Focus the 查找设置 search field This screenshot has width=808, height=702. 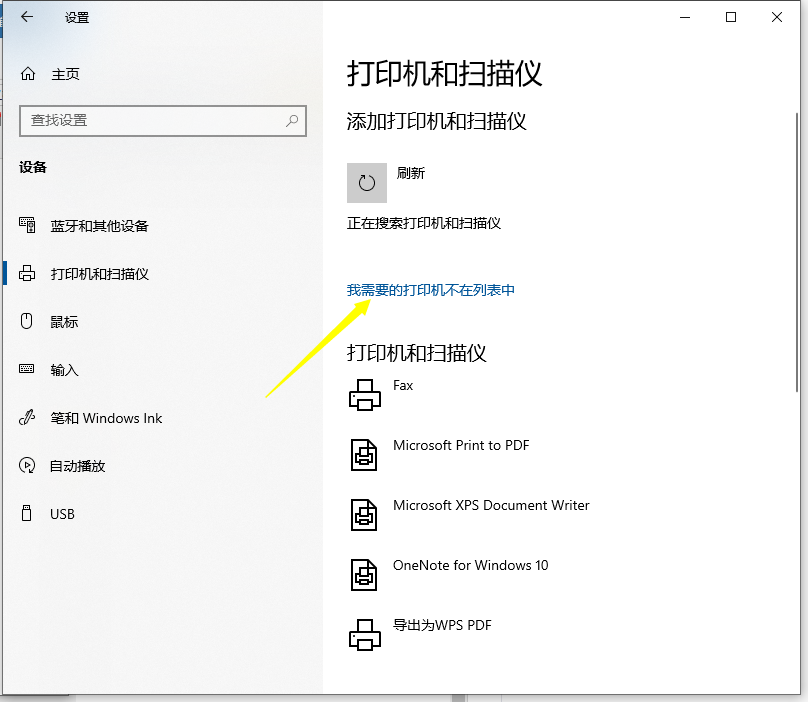[x=163, y=121]
